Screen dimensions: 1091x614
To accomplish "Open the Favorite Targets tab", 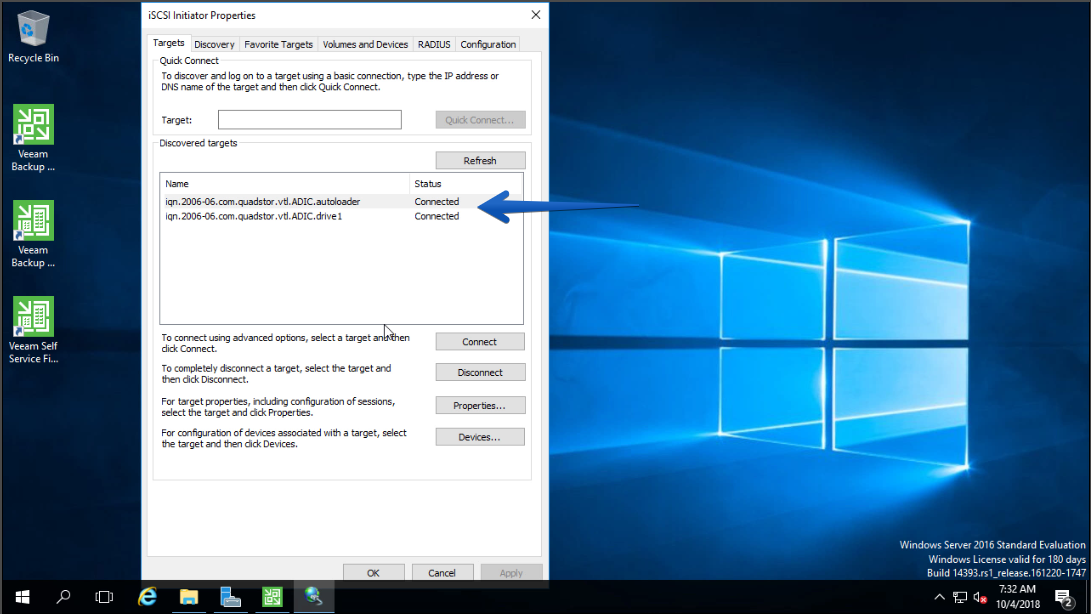I will [x=278, y=44].
